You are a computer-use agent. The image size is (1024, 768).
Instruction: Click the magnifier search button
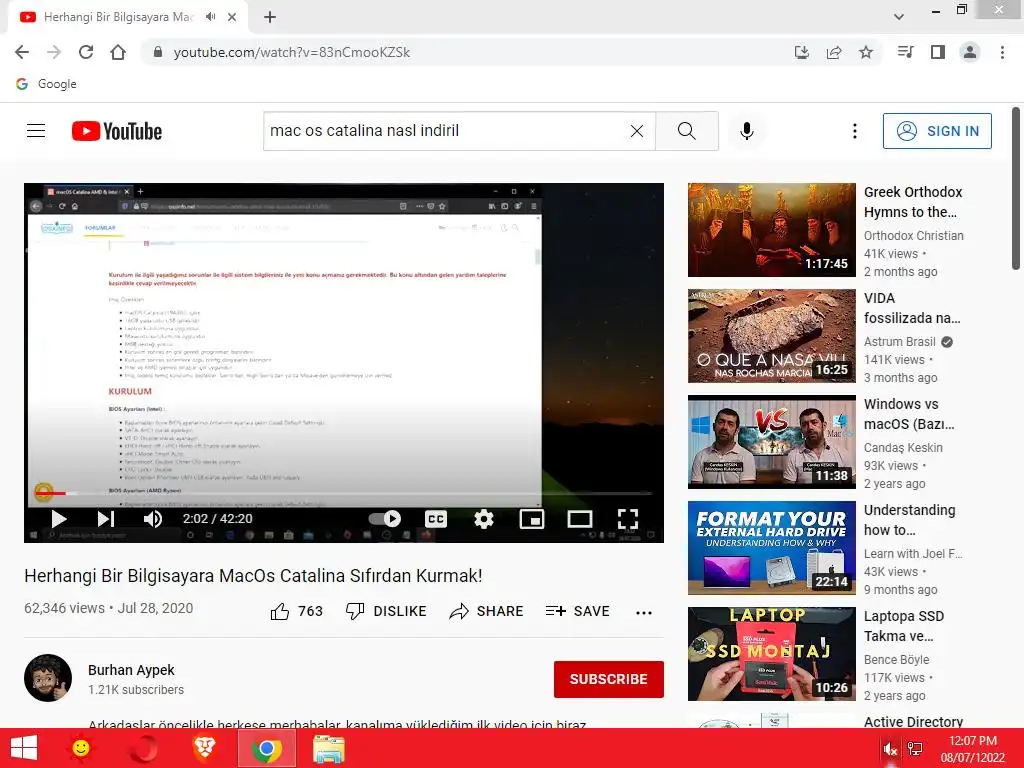(x=686, y=131)
